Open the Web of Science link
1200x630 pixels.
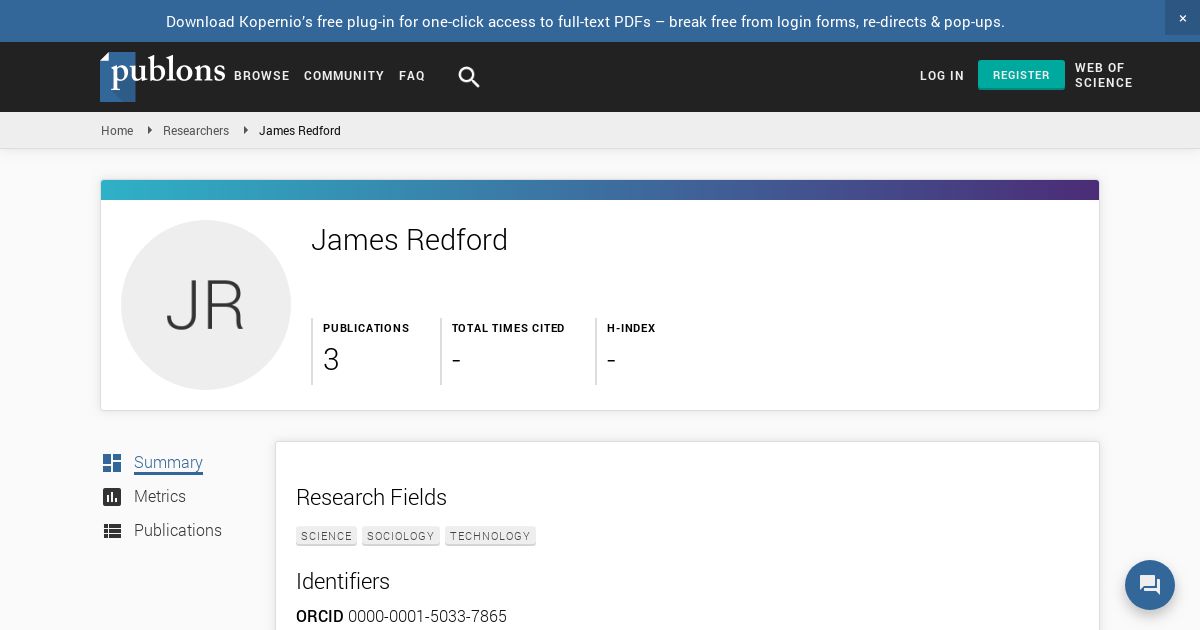pos(1103,76)
